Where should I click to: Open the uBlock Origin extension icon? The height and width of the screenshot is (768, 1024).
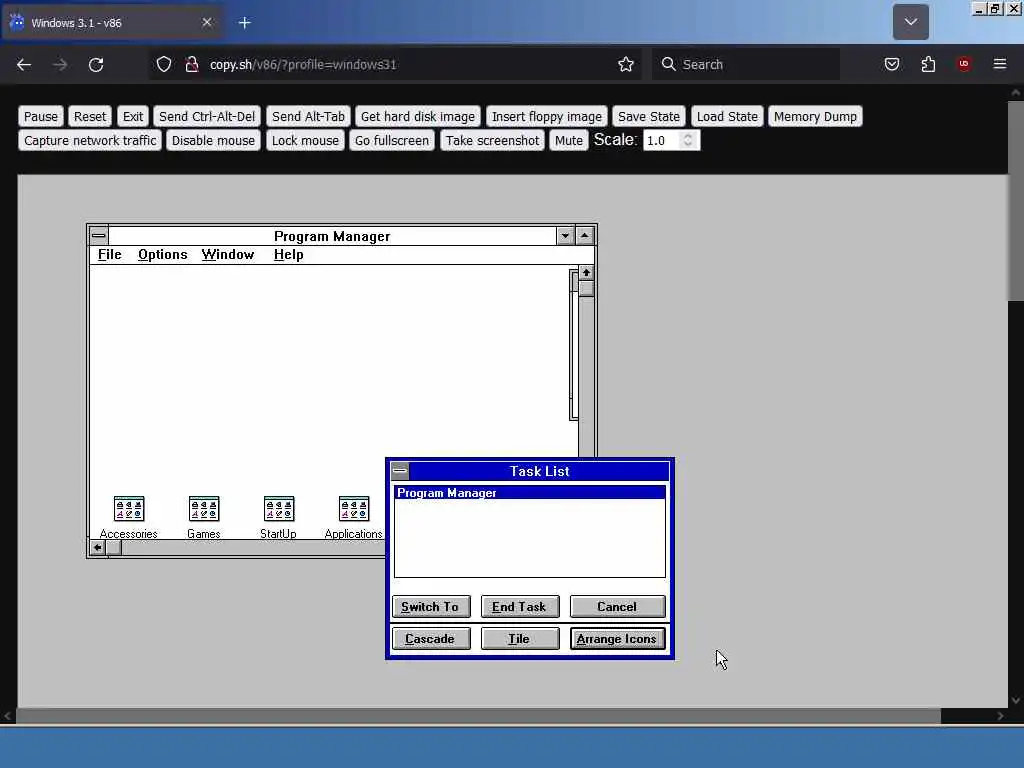click(964, 64)
